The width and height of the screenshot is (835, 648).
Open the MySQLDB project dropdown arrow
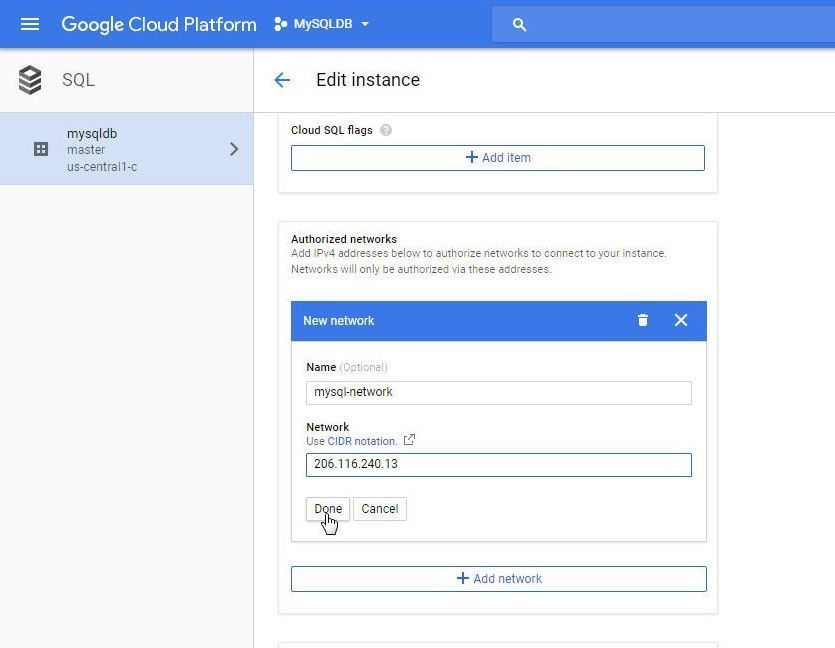click(365, 24)
